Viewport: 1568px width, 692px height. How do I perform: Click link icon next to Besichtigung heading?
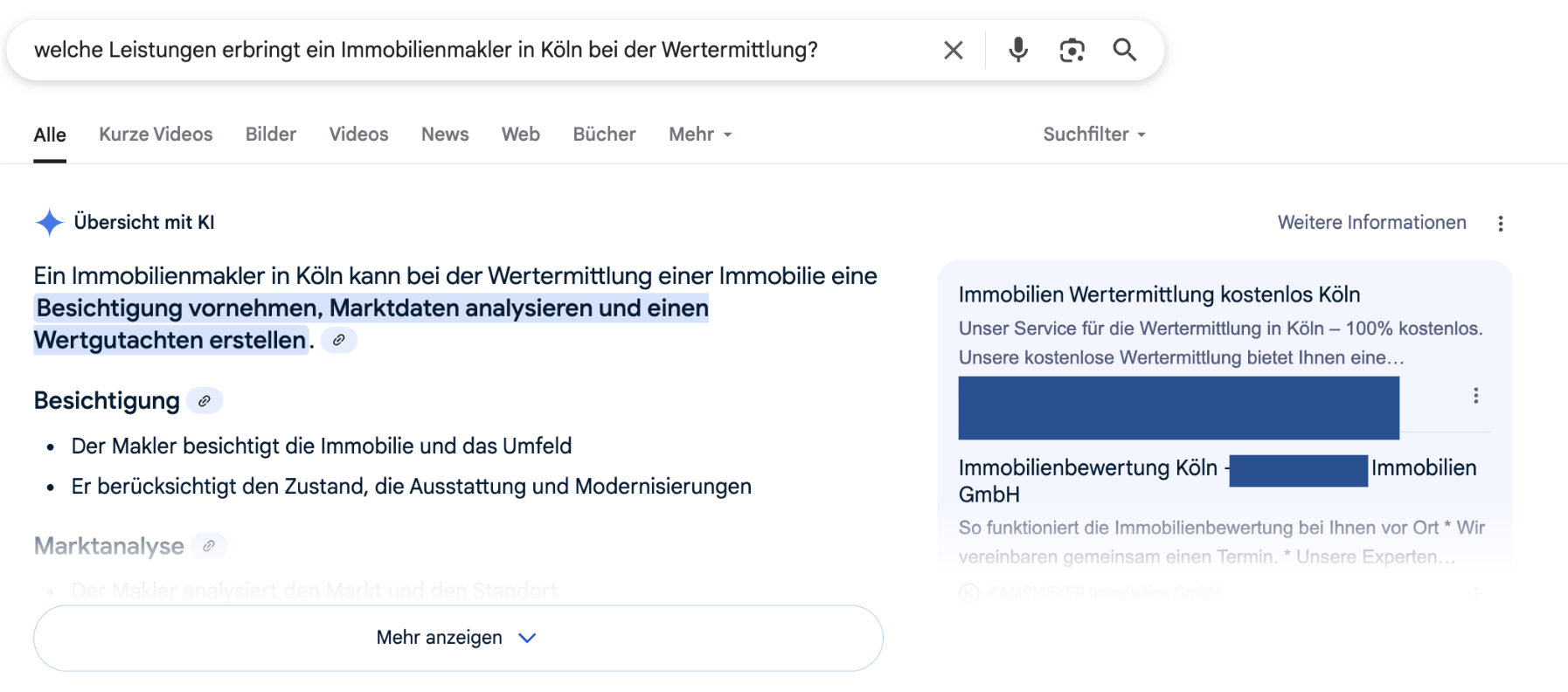(x=205, y=401)
